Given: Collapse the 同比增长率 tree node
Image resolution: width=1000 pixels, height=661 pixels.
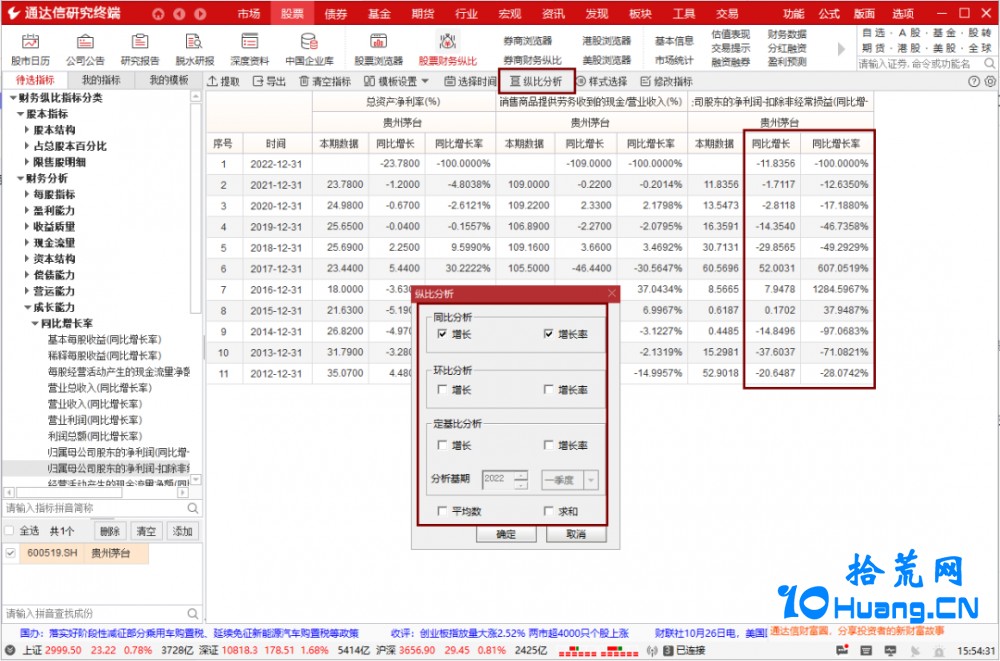Looking at the screenshot, I should pos(35,323).
